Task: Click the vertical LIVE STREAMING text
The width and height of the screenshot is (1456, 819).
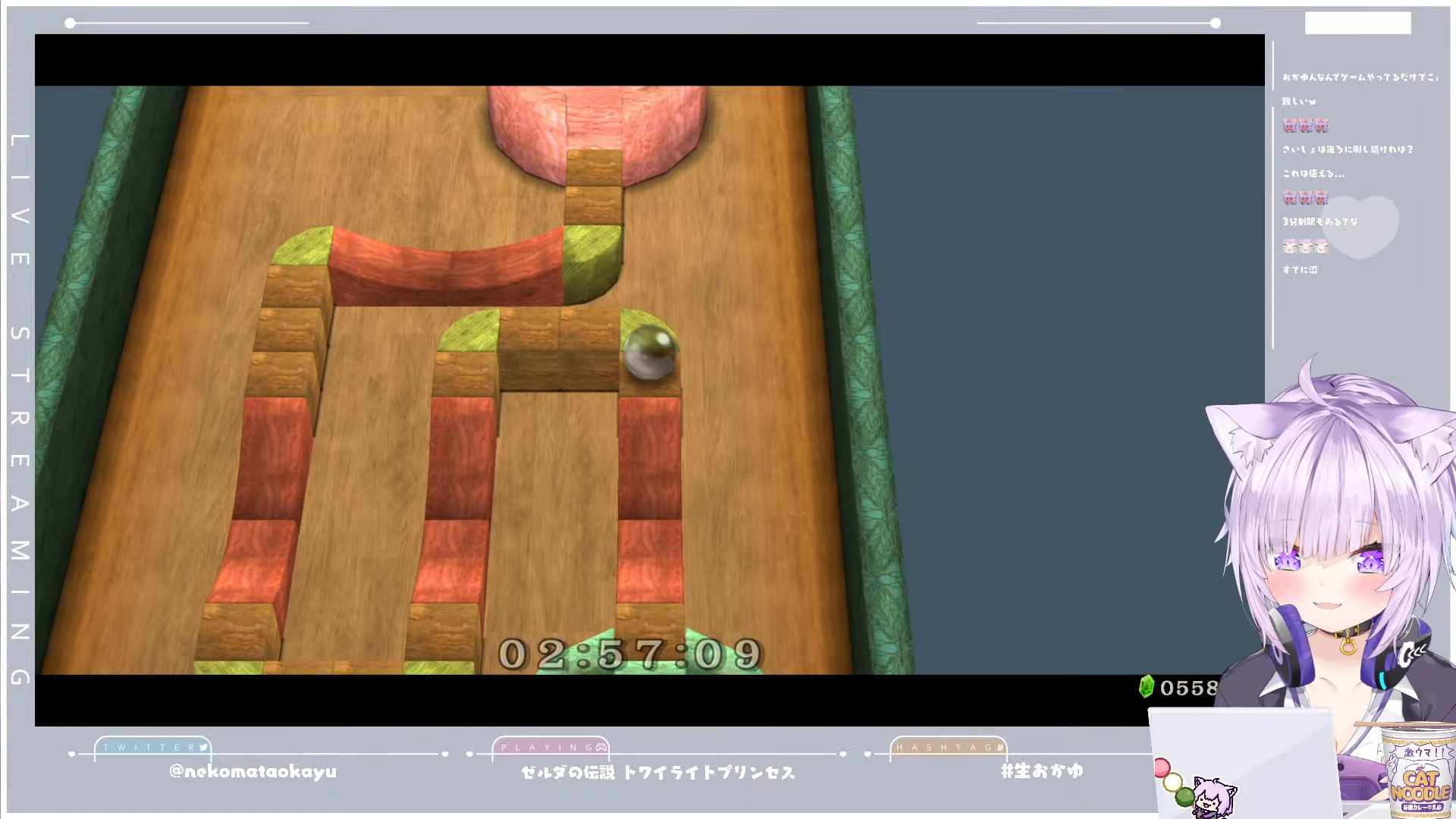Action: (x=20, y=409)
